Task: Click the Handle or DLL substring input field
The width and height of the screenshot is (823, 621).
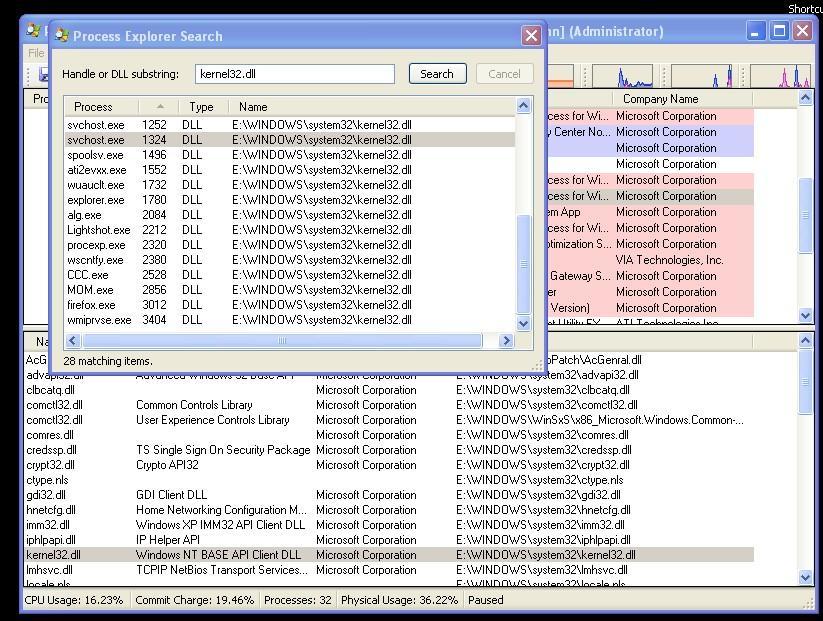Action: [295, 74]
